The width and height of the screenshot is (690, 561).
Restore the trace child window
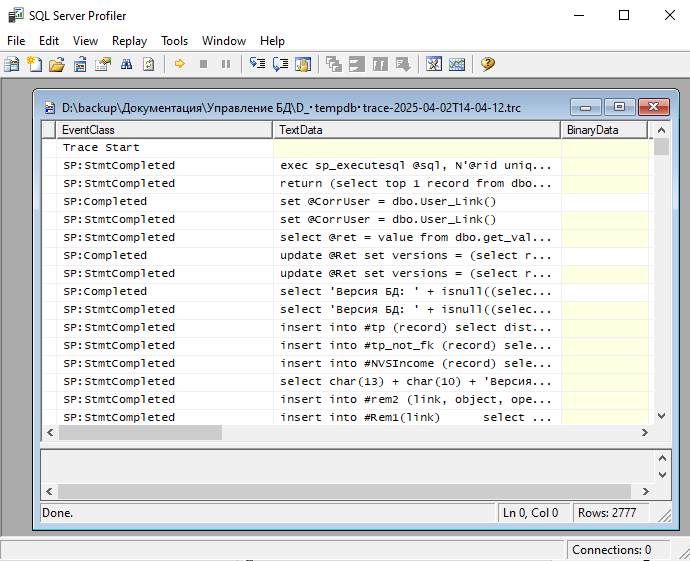[620, 107]
